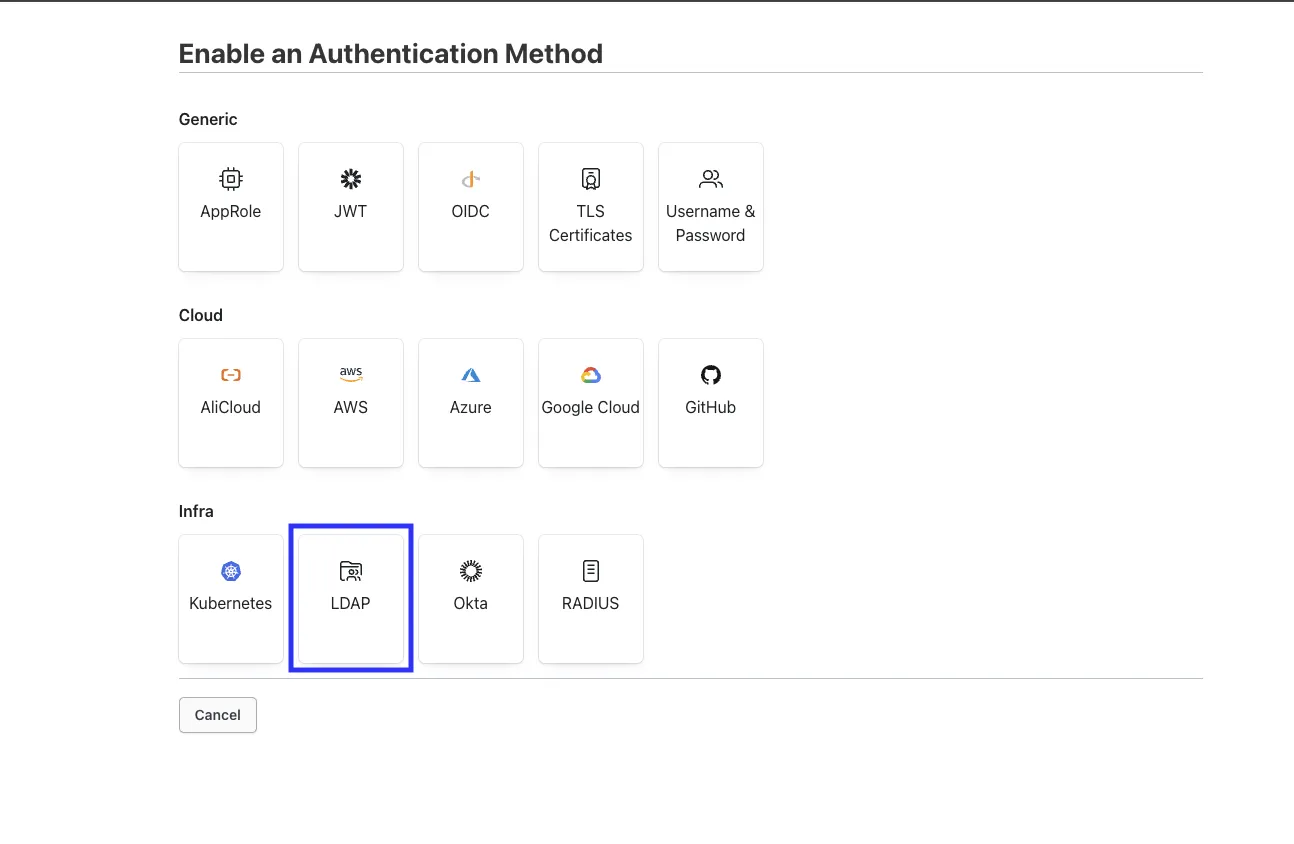Select the AppRole chip icon

(231, 179)
